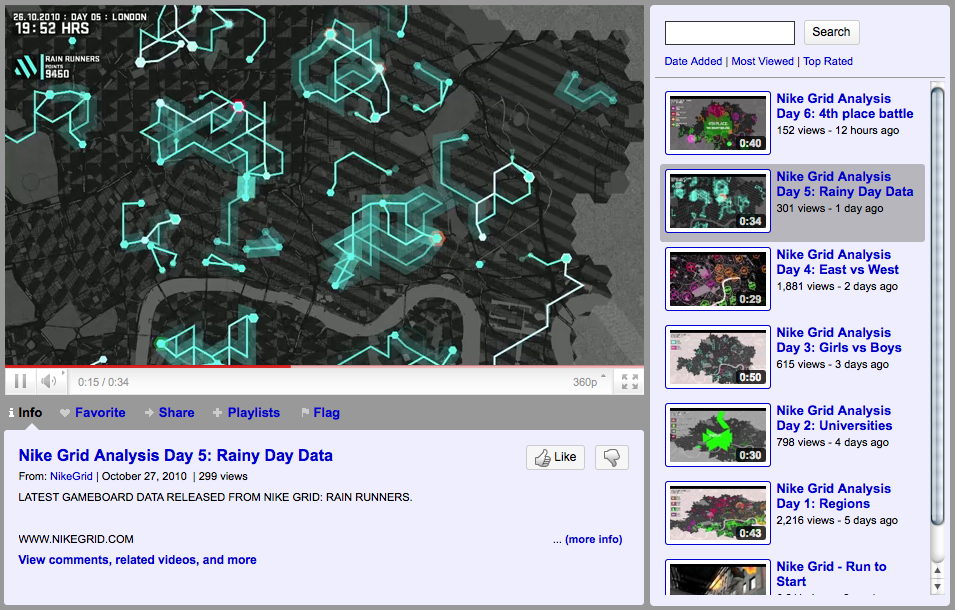955x610 pixels.
Task: Switch to the Favorite tab
Action: pyautogui.click(x=92, y=412)
